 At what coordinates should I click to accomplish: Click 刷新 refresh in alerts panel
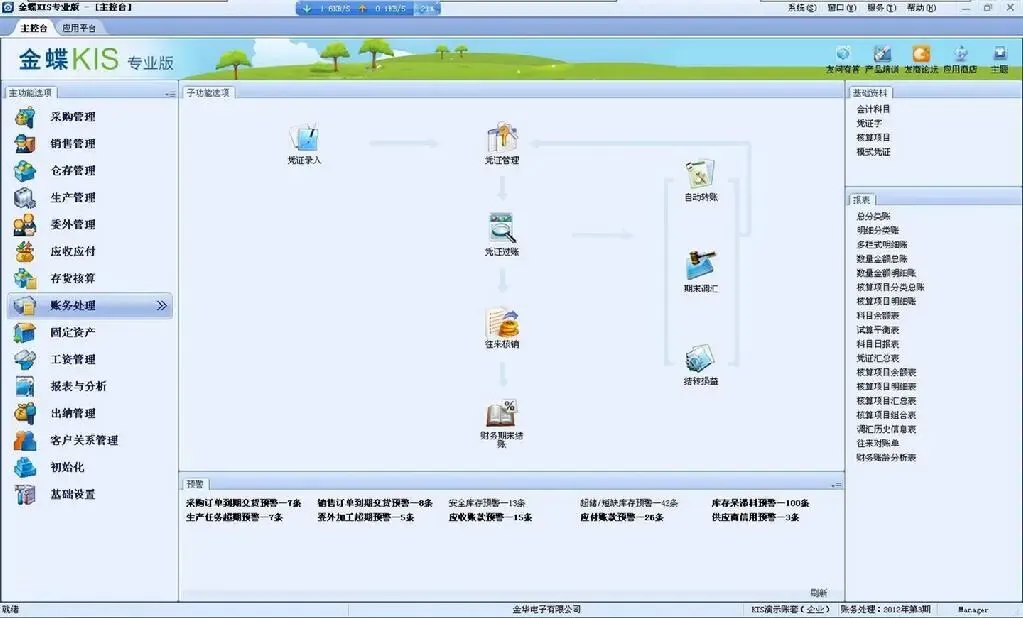[x=819, y=593]
